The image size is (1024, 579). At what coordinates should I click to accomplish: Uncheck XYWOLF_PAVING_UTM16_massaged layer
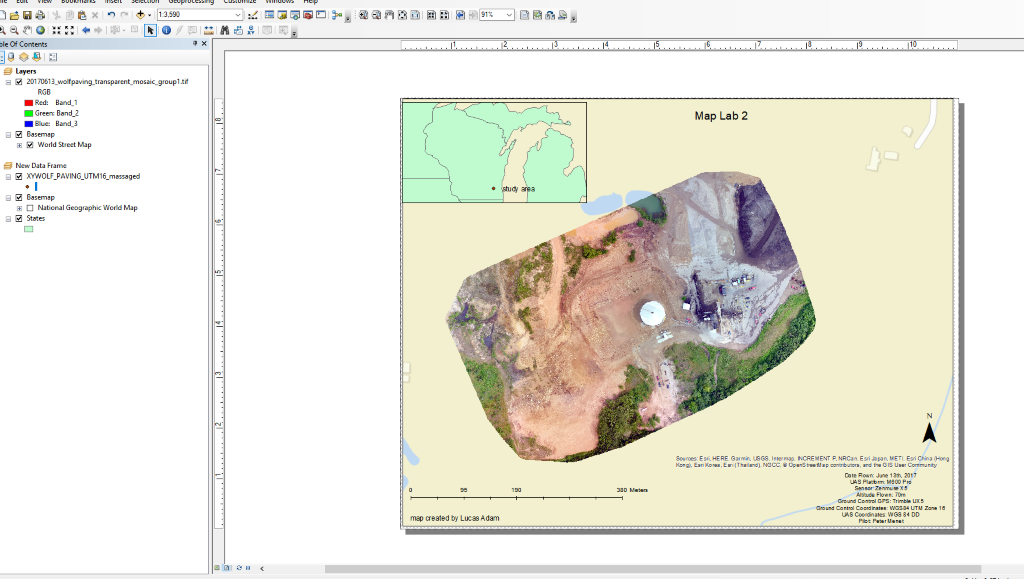point(19,176)
